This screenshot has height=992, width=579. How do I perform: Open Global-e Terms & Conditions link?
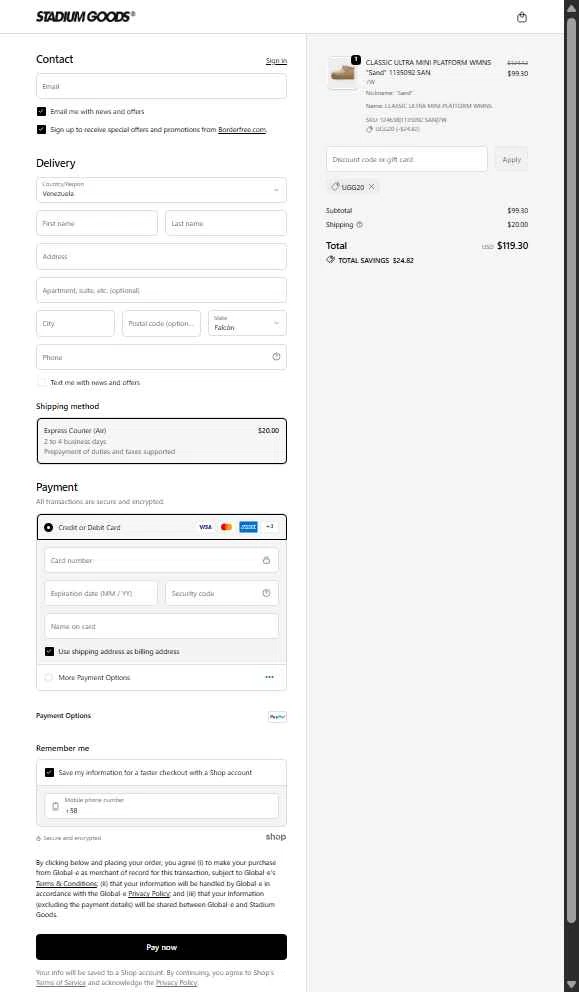point(66,884)
